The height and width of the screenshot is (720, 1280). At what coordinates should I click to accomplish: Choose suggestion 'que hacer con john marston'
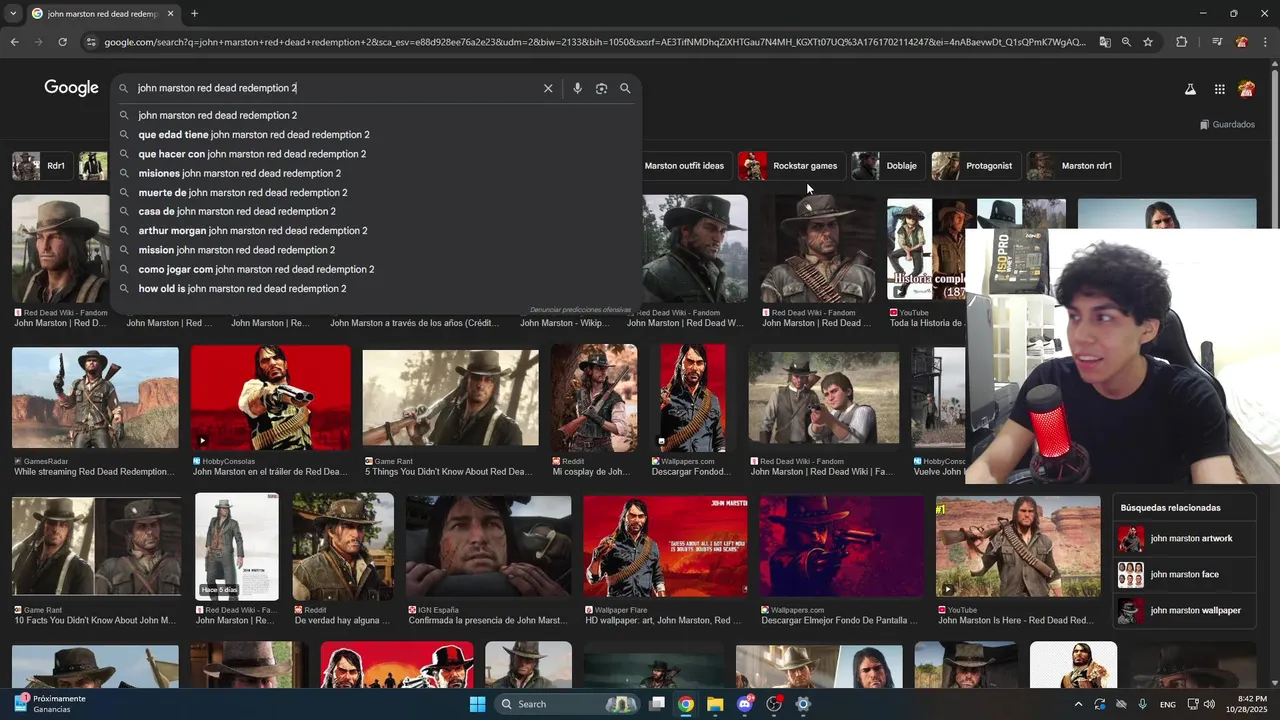coord(375,154)
